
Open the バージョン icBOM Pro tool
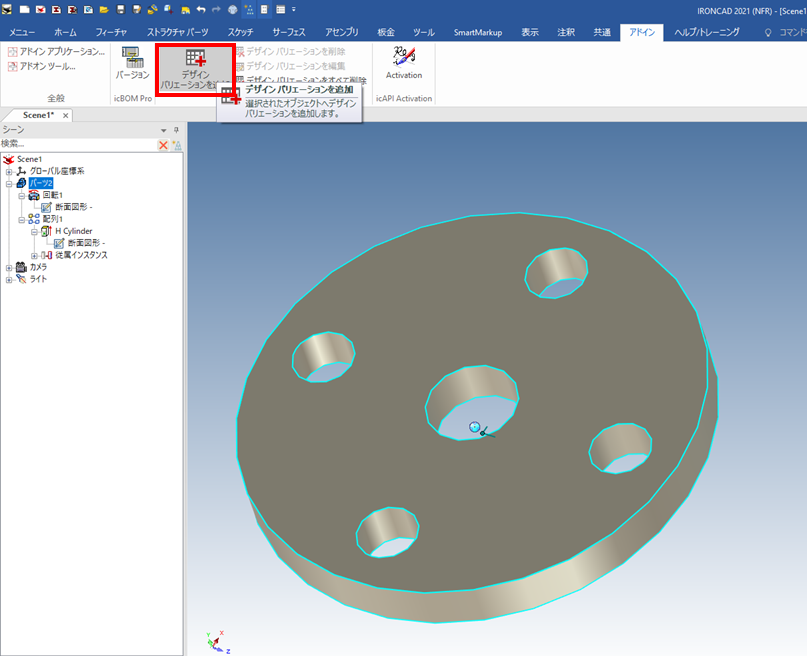pos(132,62)
